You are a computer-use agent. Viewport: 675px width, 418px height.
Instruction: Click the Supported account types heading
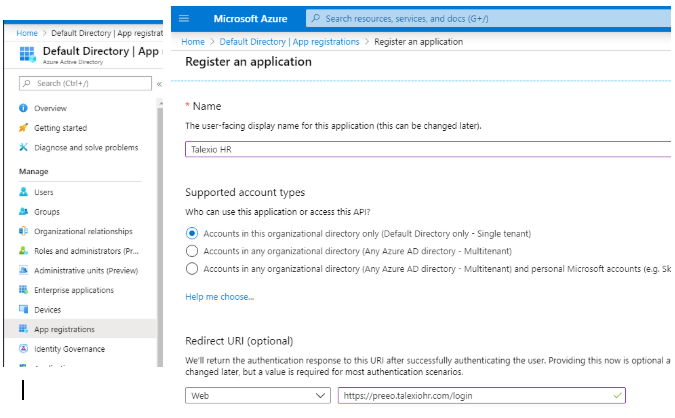(245, 192)
